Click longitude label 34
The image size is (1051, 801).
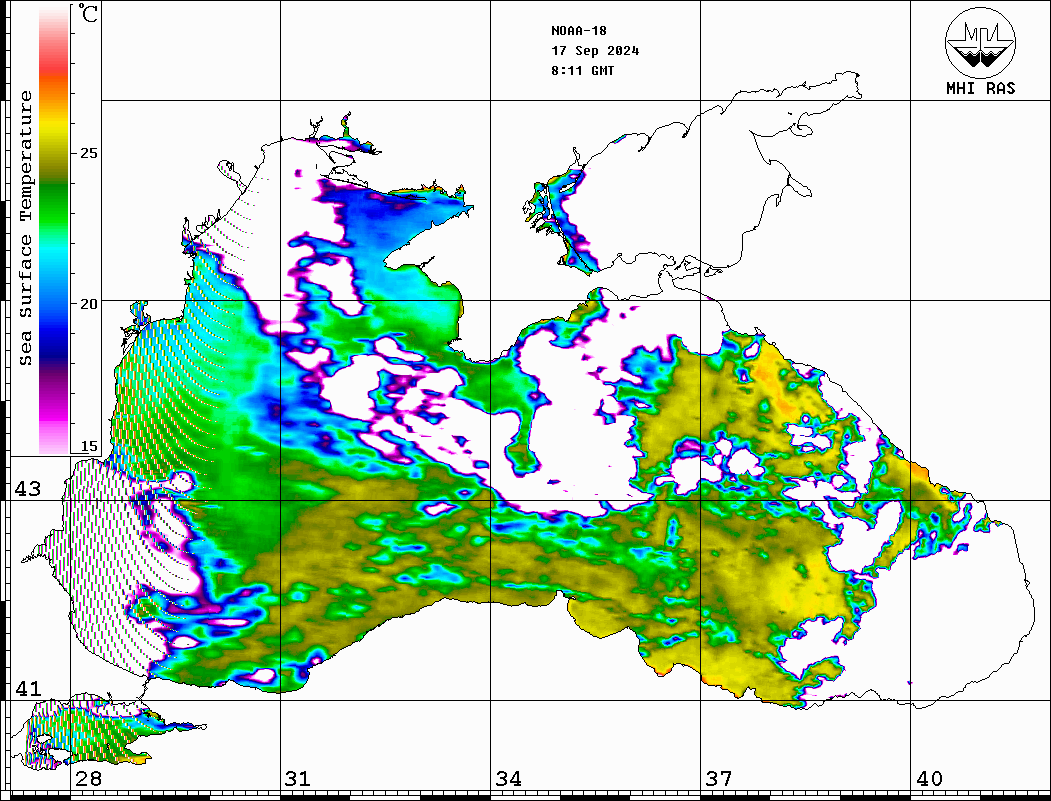click(509, 778)
